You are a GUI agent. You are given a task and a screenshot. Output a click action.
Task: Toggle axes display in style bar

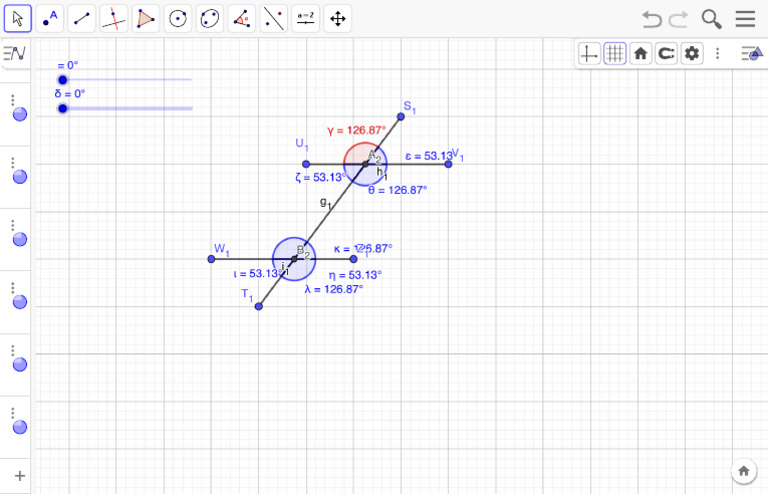[x=589, y=53]
